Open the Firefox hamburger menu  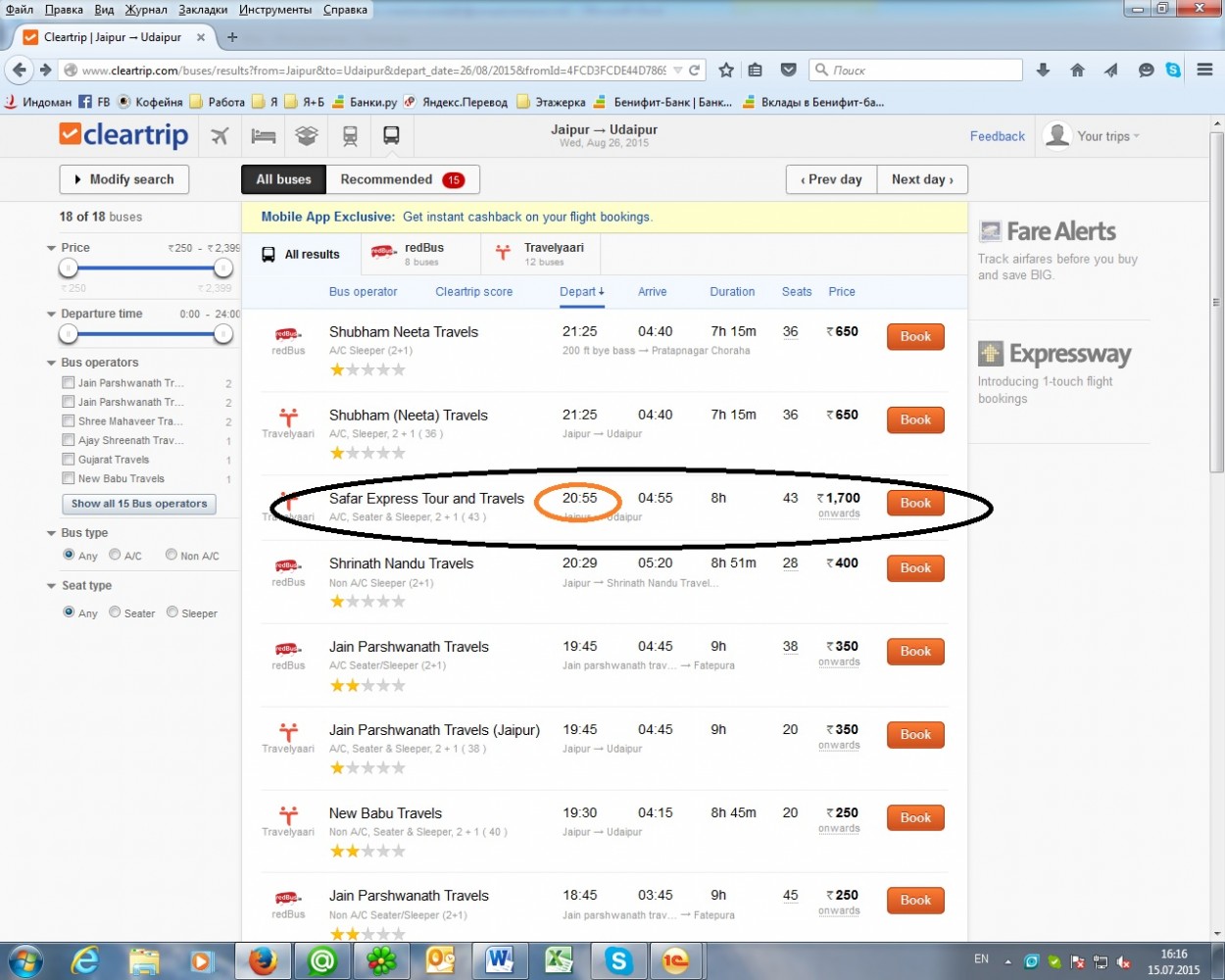pyautogui.click(x=1205, y=71)
